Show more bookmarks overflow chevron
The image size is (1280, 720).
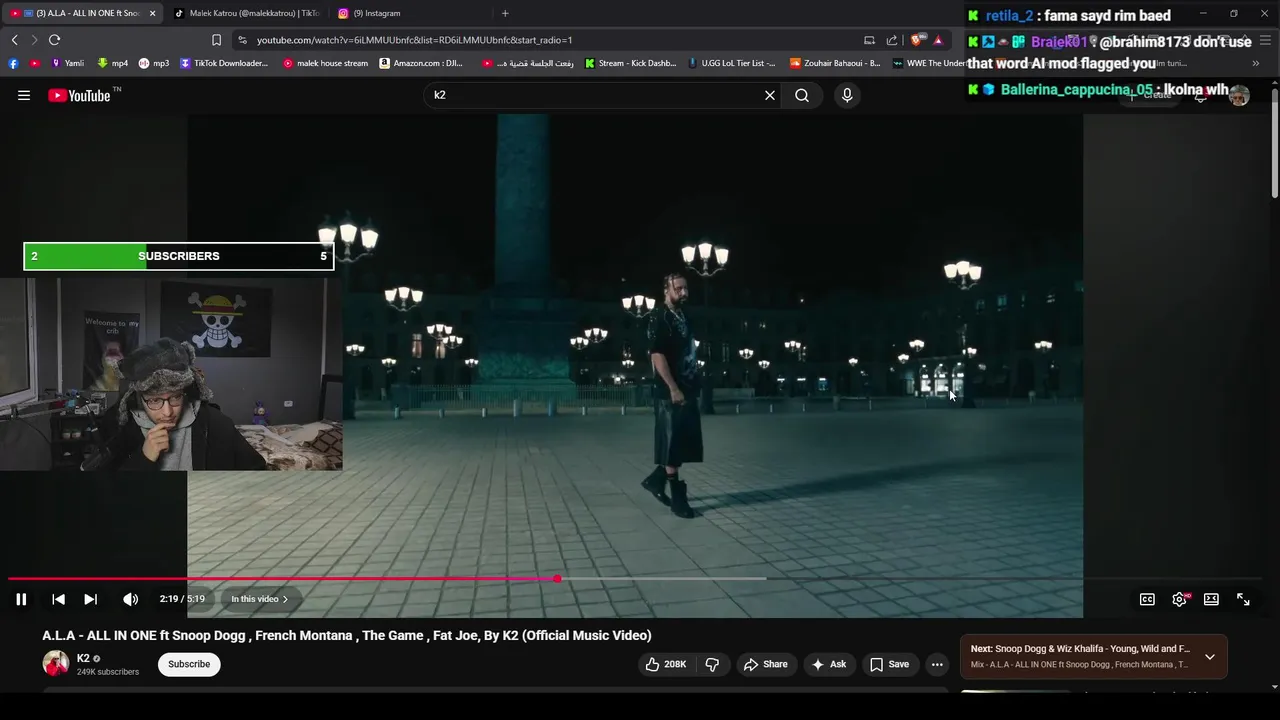point(1255,63)
